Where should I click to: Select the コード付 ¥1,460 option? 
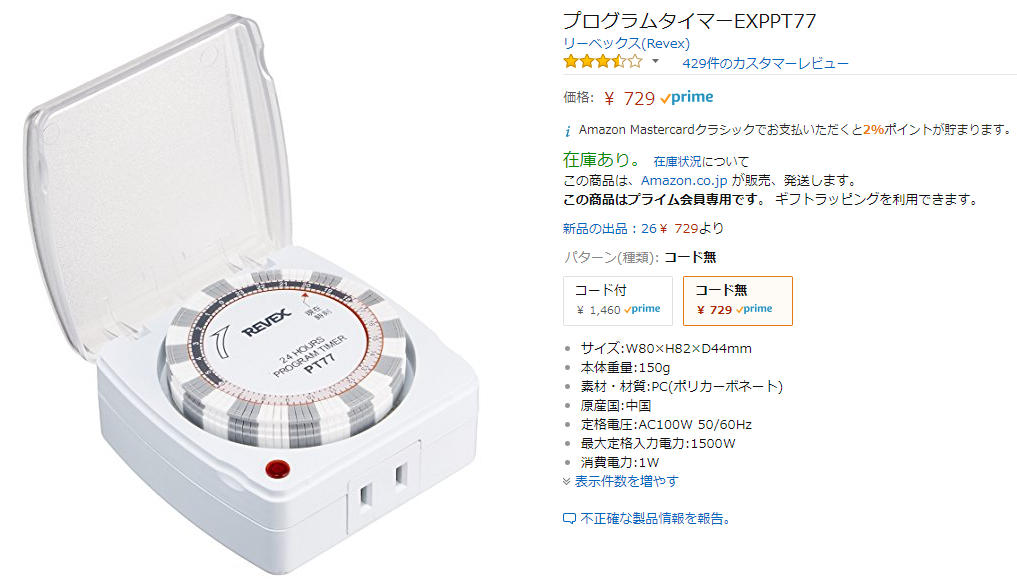(618, 301)
